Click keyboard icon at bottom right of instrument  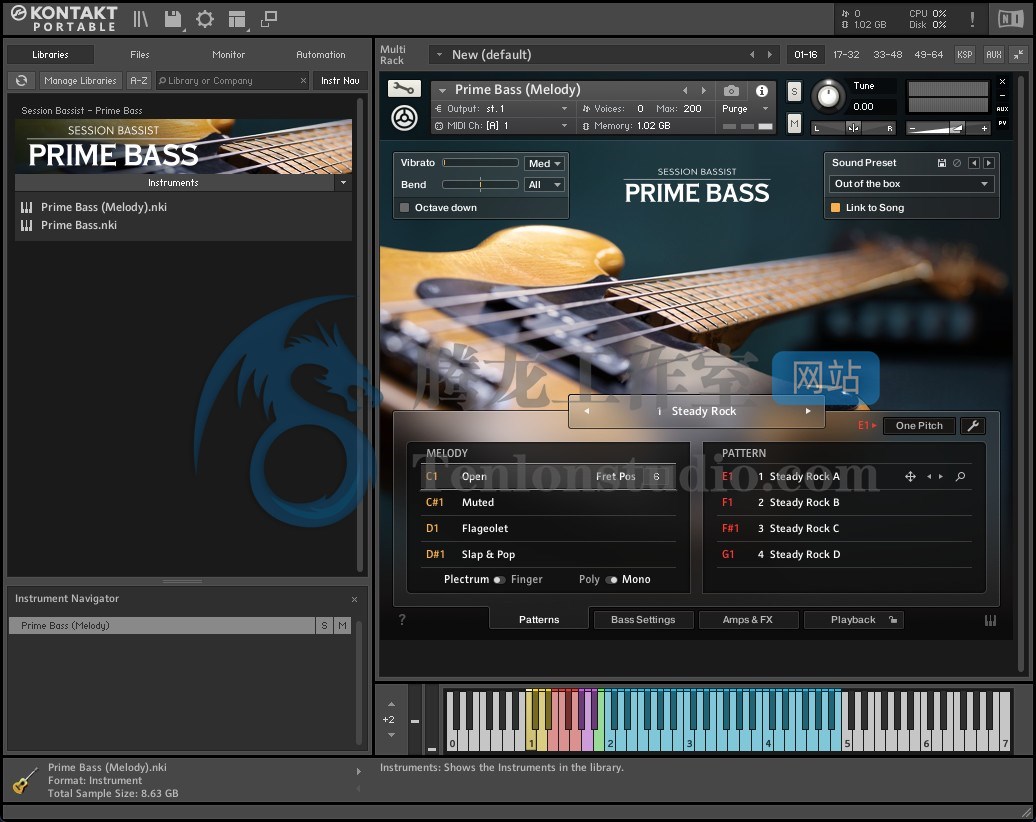point(990,620)
